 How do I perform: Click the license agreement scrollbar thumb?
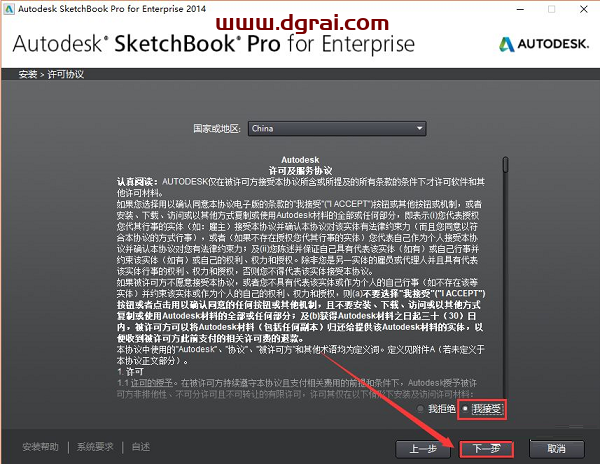pos(505,164)
